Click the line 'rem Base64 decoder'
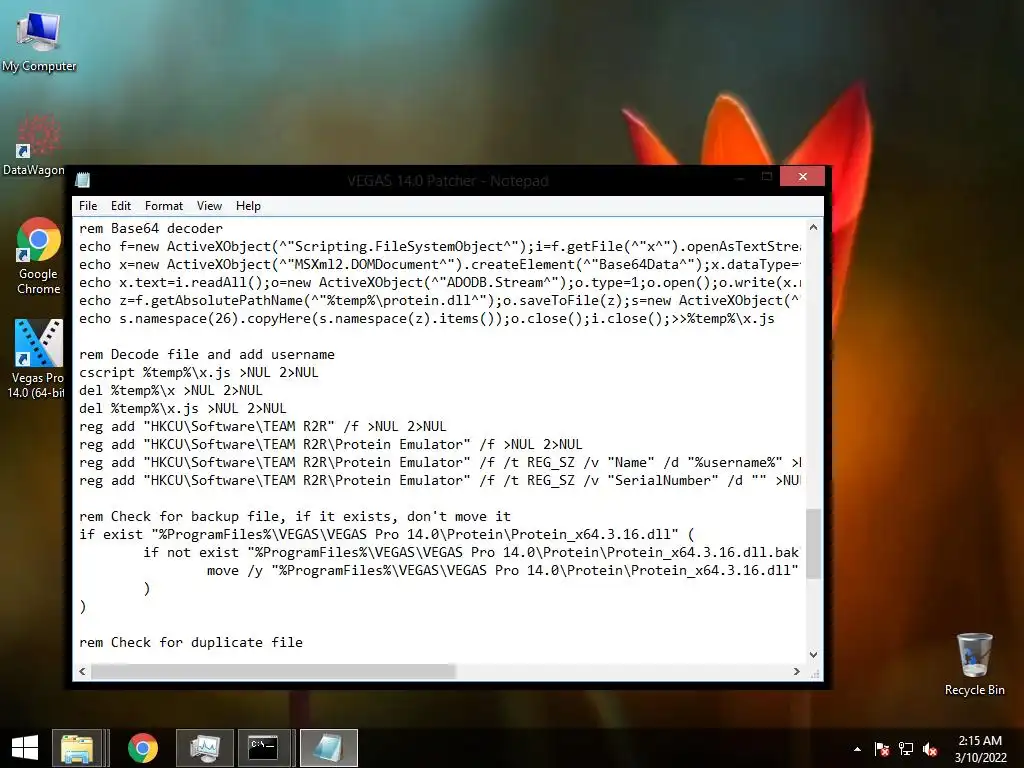The width and height of the screenshot is (1024, 768). coord(151,228)
